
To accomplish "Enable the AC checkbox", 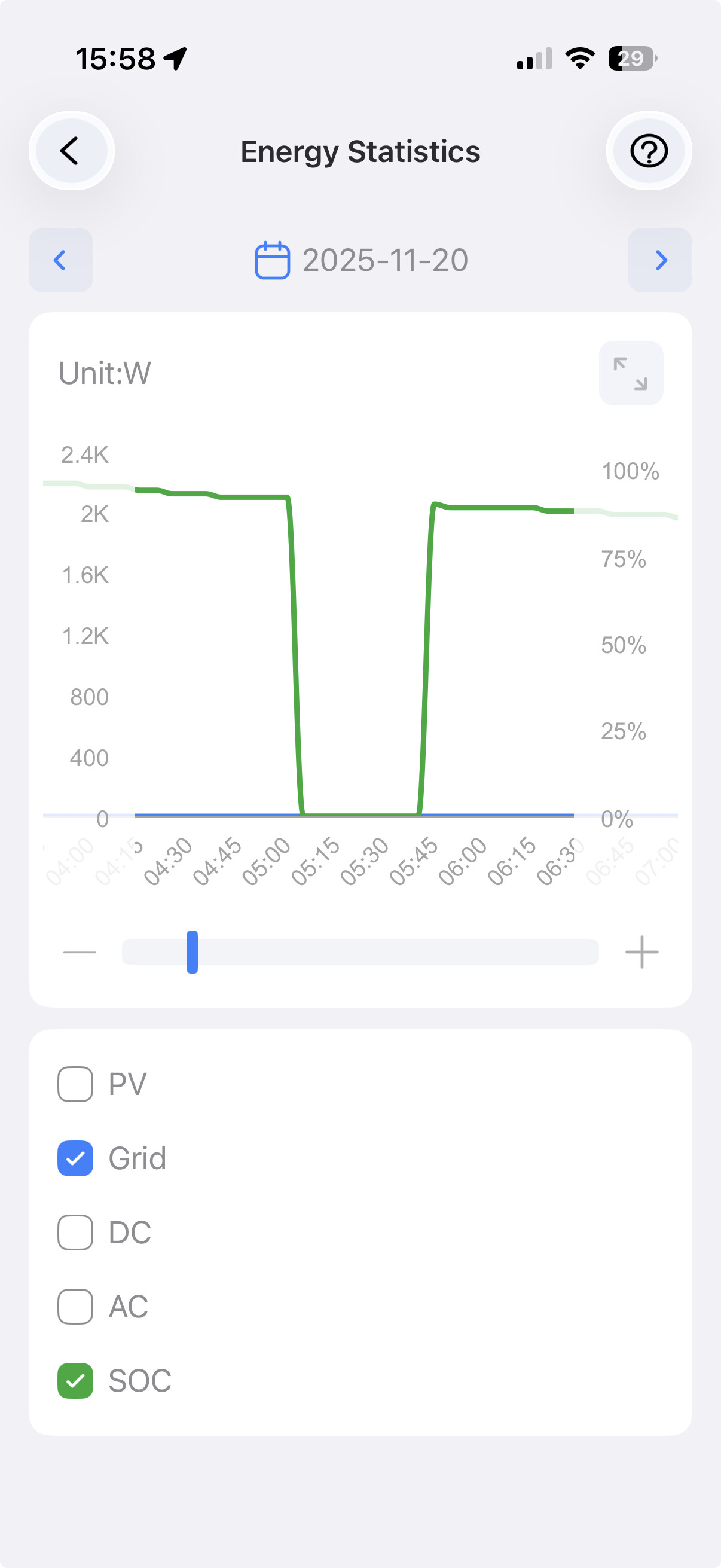I will click(75, 1306).
